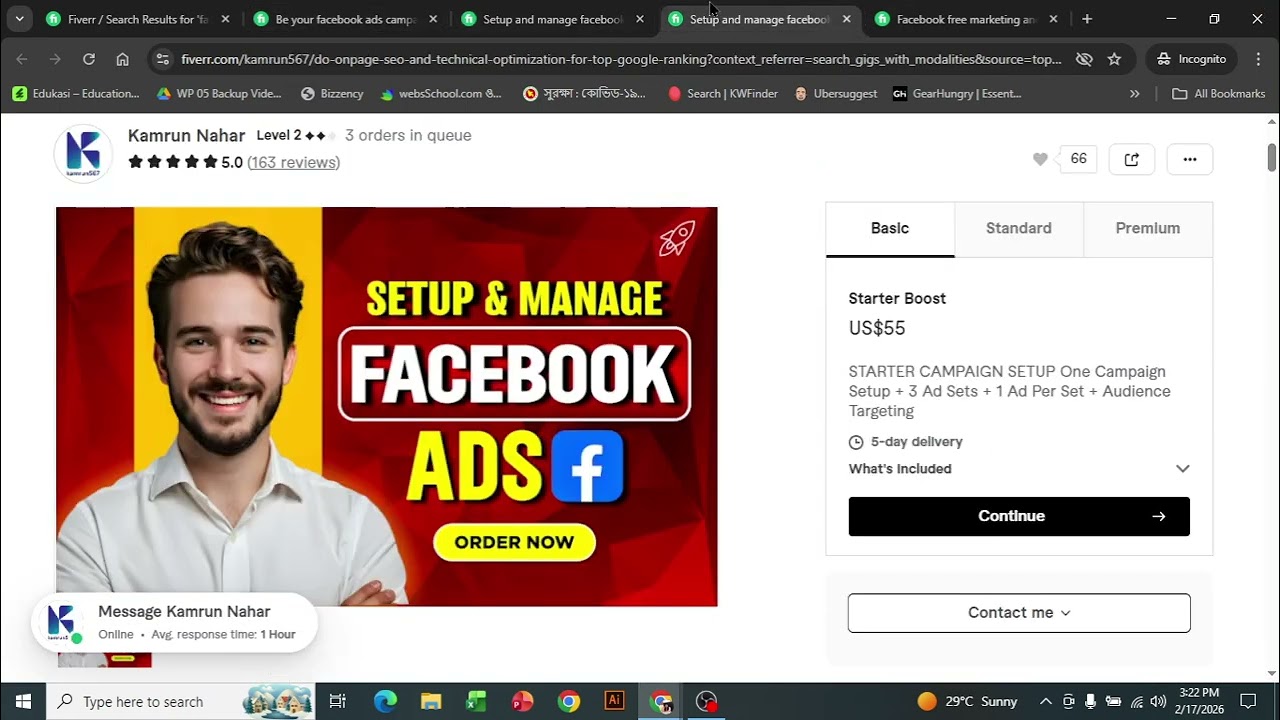Launch Microsoft Edge from the taskbar
This screenshot has height=720, width=1280.
pos(385,701)
